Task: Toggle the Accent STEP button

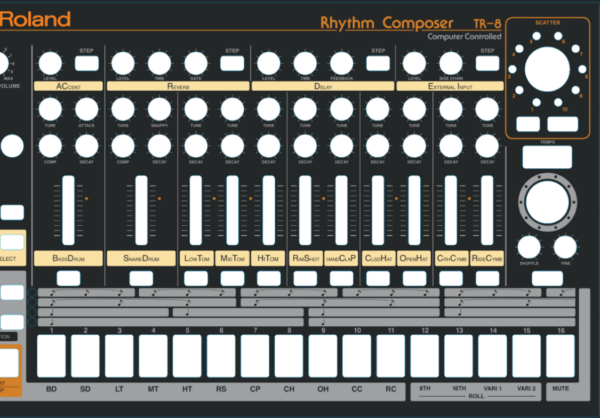Action: (86, 63)
